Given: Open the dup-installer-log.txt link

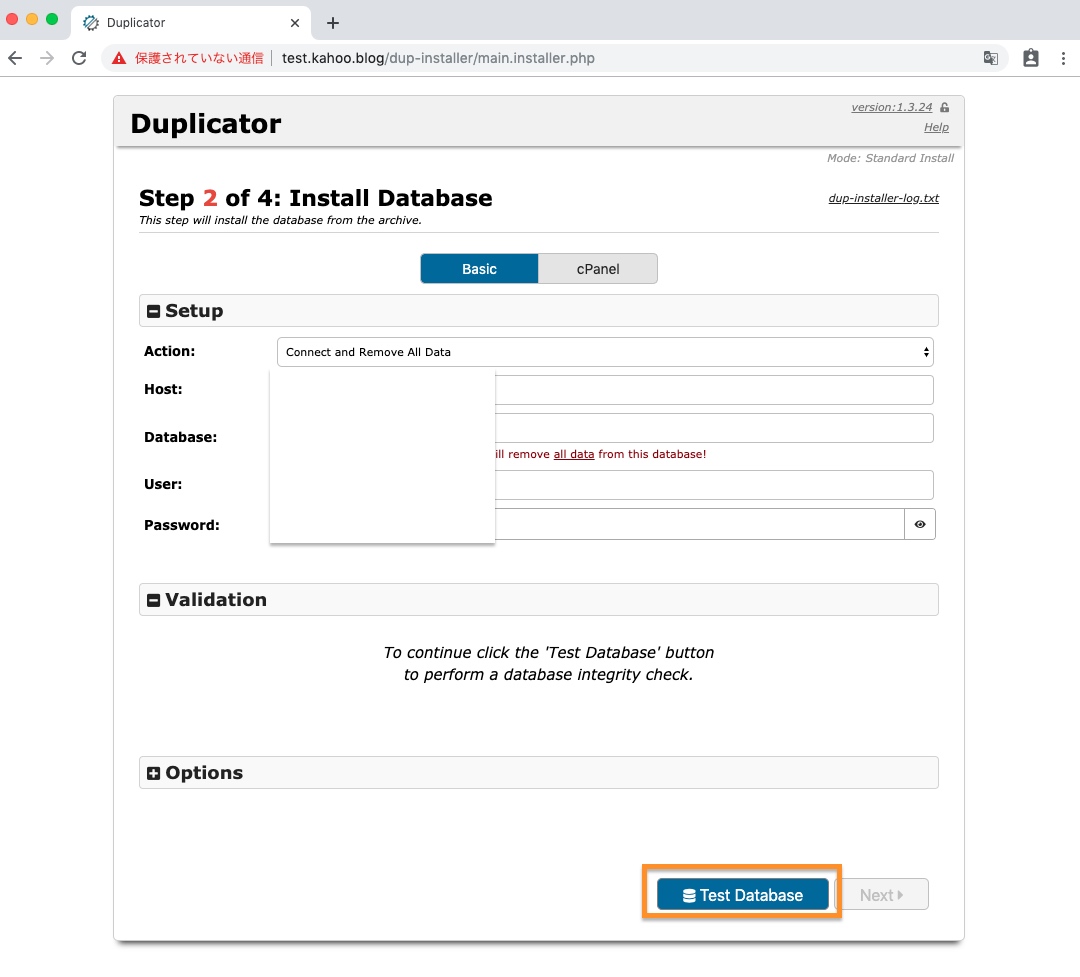Looking at the screenshot, I should 883,198.
